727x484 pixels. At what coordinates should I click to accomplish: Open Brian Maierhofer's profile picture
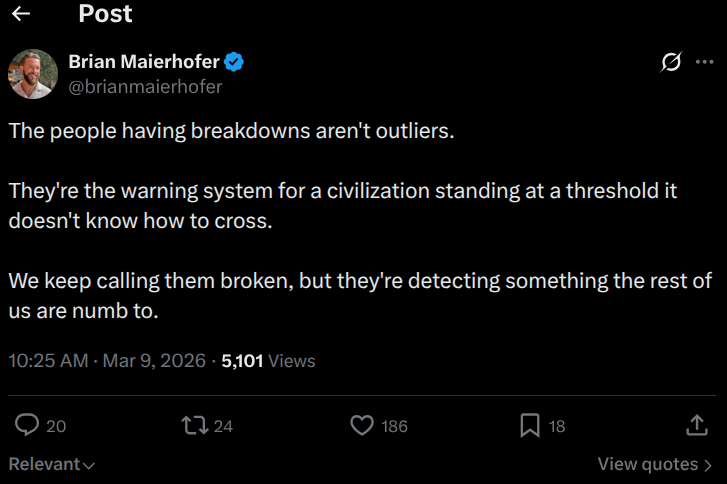coord(33,74)
